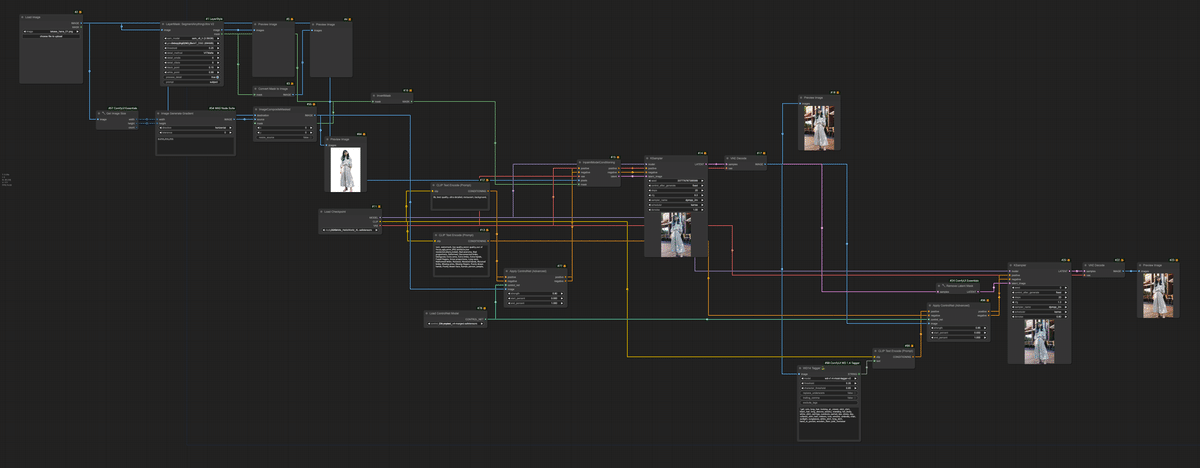Open sampler_name dropdown in KSampler beside InpaintModelConditioning

(676, 200)
